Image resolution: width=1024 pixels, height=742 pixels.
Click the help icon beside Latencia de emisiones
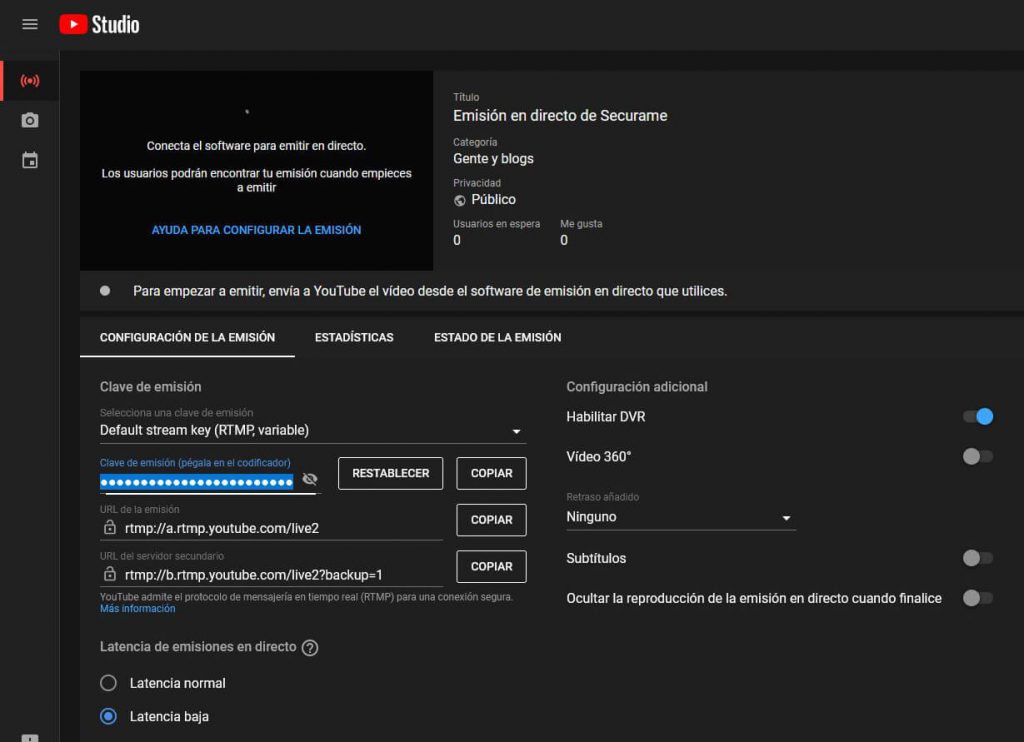310,647
